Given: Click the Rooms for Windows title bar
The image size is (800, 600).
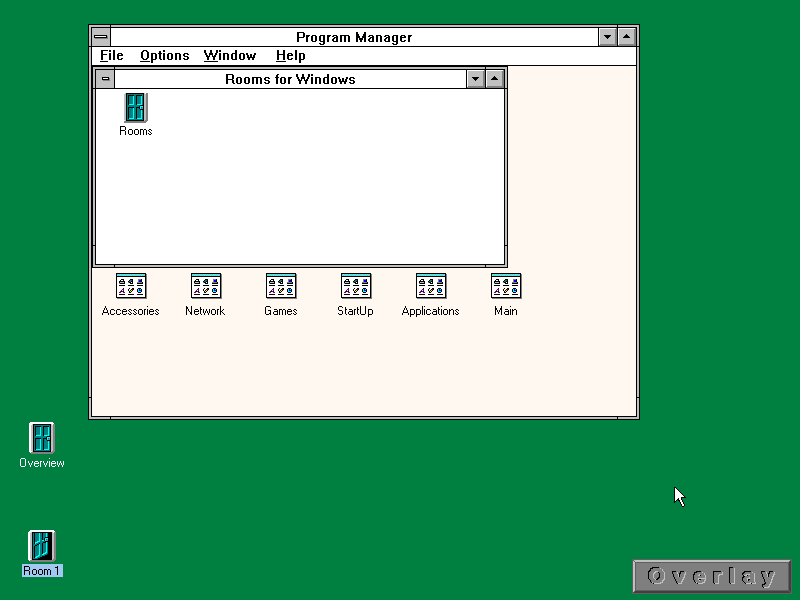Looking at the screenshot, I should (290, 79).
